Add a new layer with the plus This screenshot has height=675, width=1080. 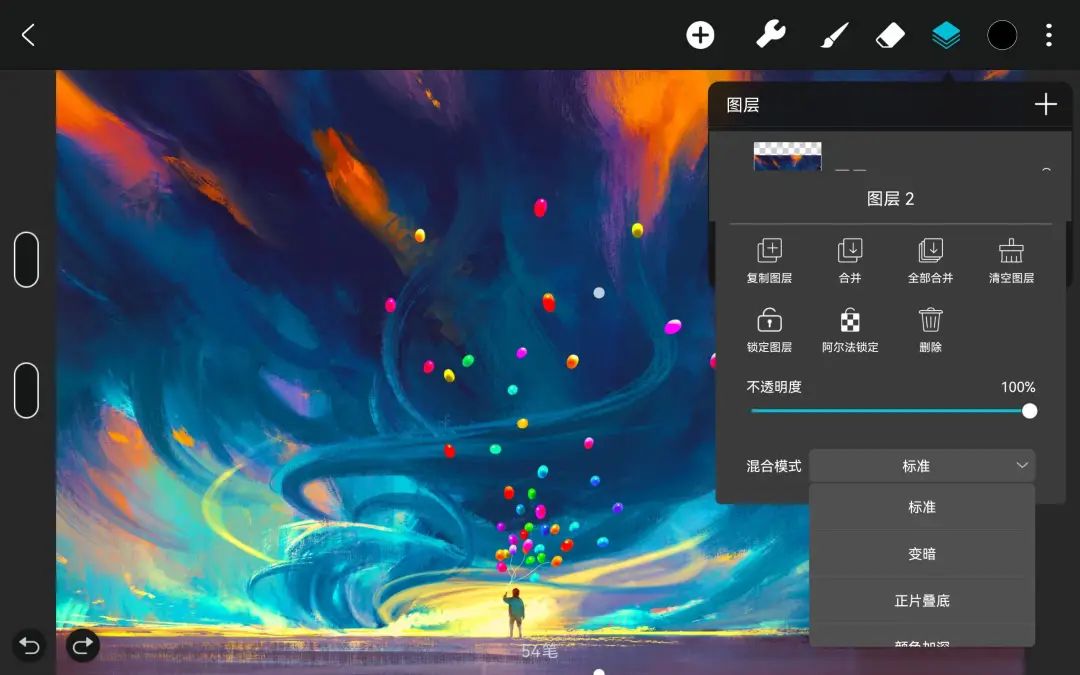pyautogui.click(x=1046, y=104)
